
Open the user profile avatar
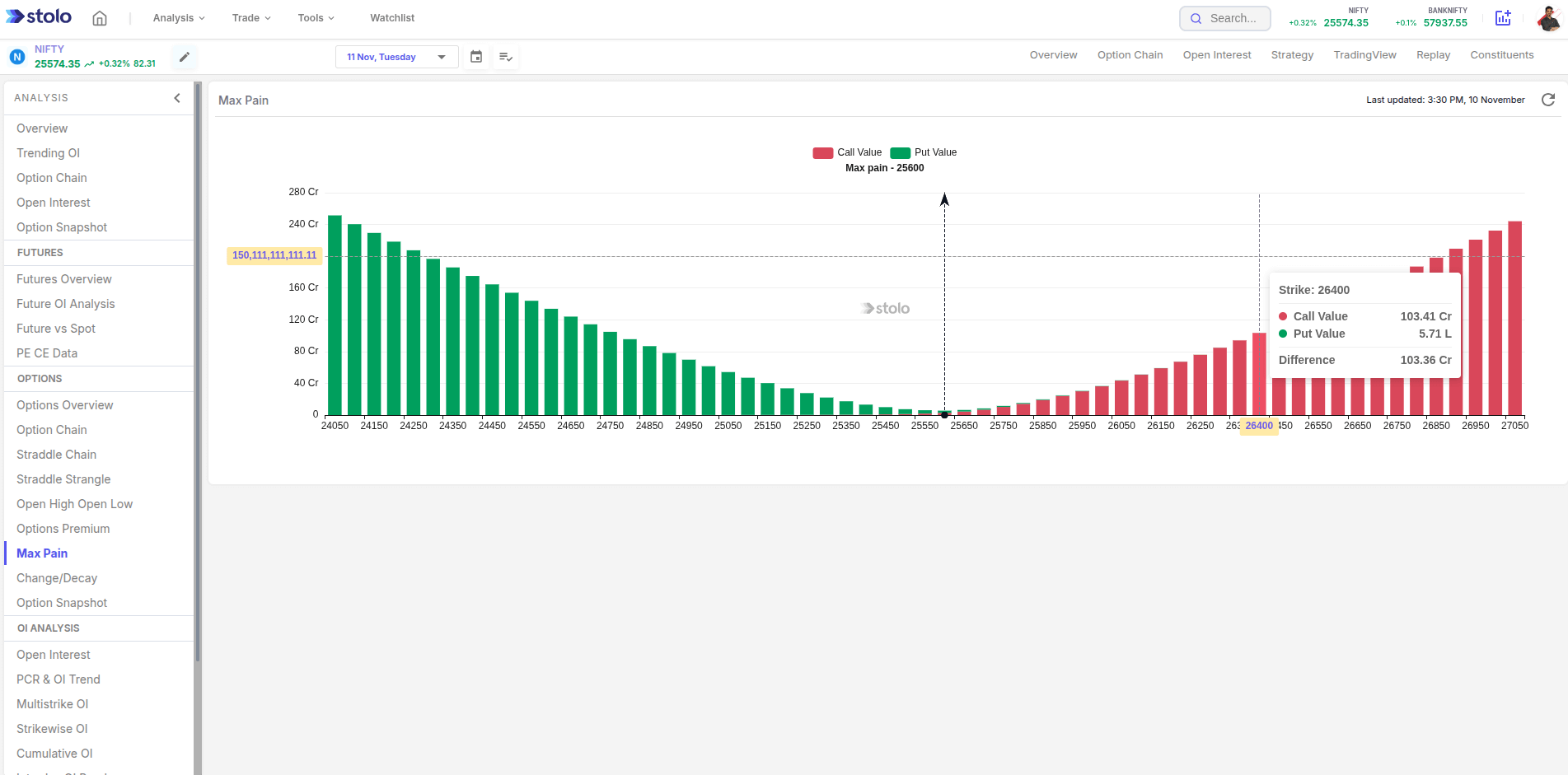point(1548,18)
